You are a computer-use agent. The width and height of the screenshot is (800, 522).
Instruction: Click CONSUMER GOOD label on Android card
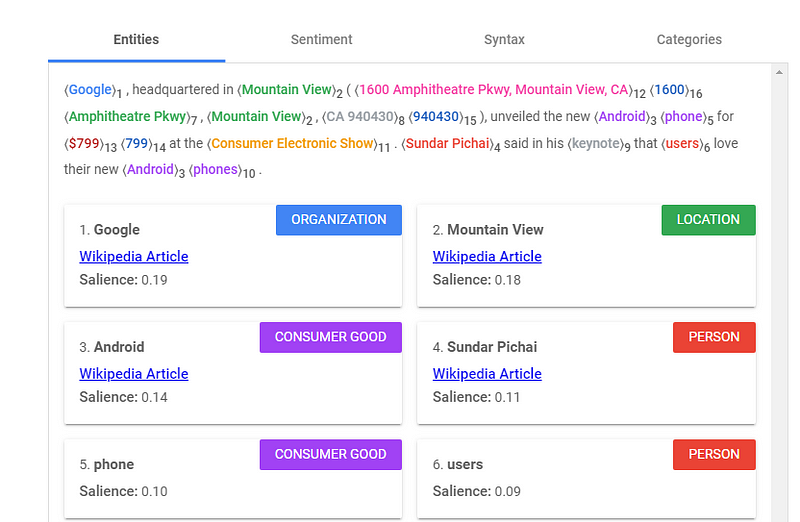click(331, 337)
